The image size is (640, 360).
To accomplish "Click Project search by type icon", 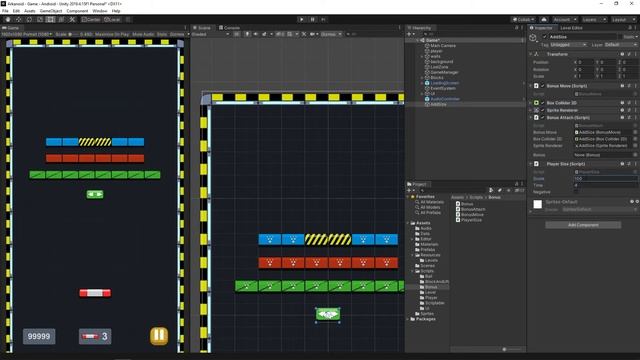I will tap(491, 190).
